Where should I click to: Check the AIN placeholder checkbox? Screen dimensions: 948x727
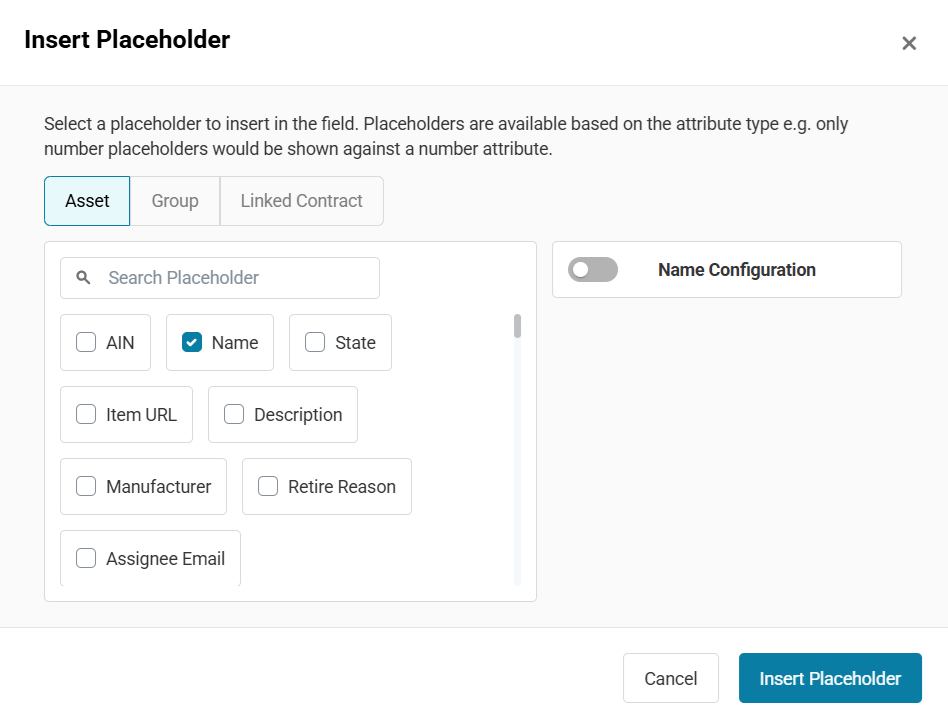click(87, 342)
